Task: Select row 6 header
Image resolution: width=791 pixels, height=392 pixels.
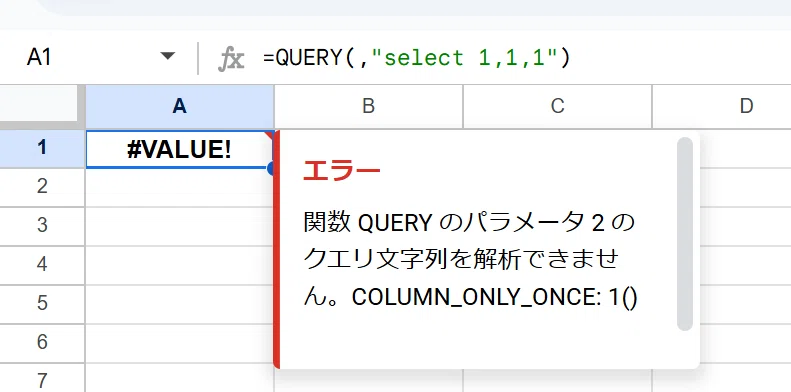Action: coord(42,342)
